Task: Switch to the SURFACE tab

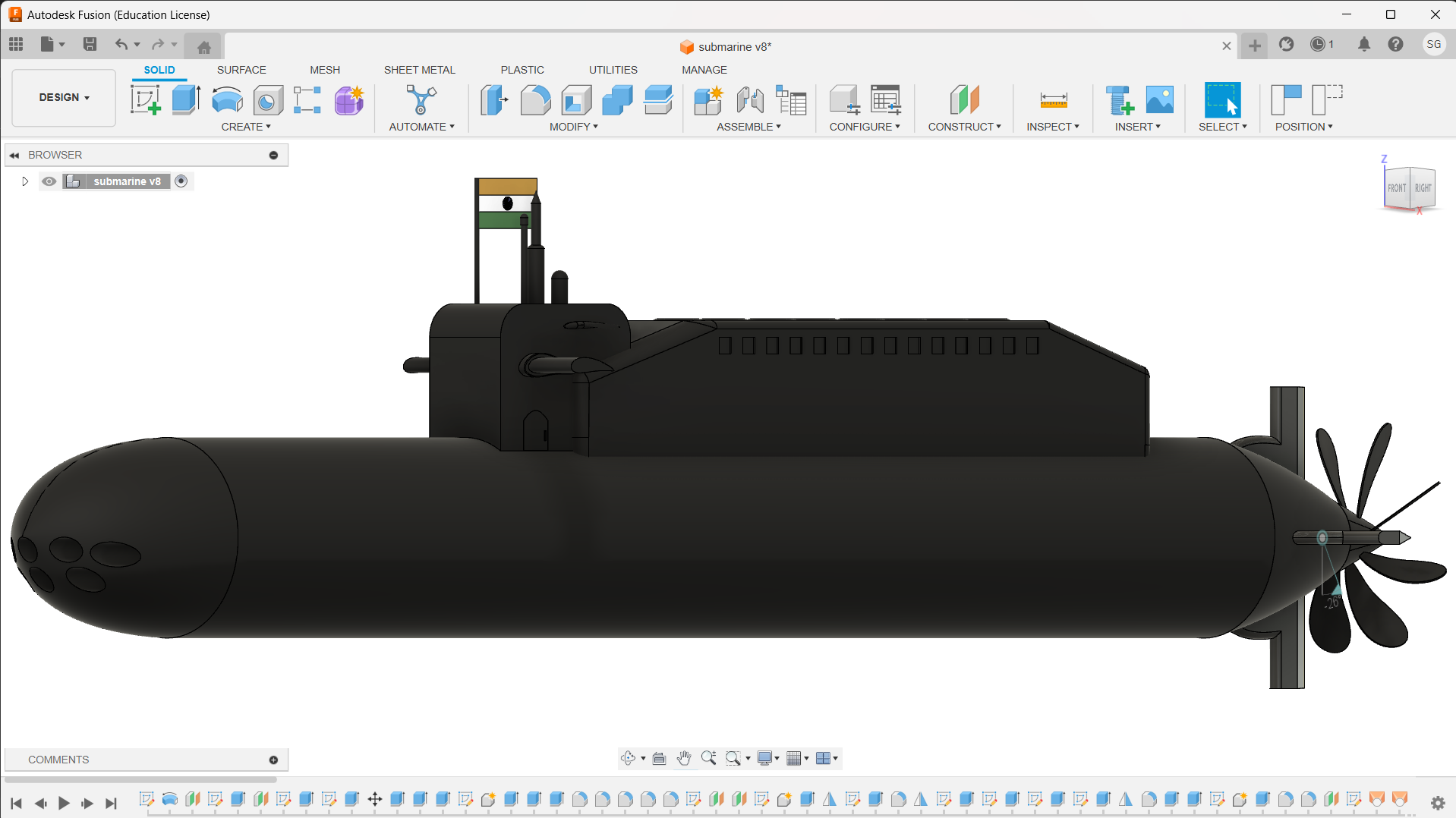Action: [241, 70]
